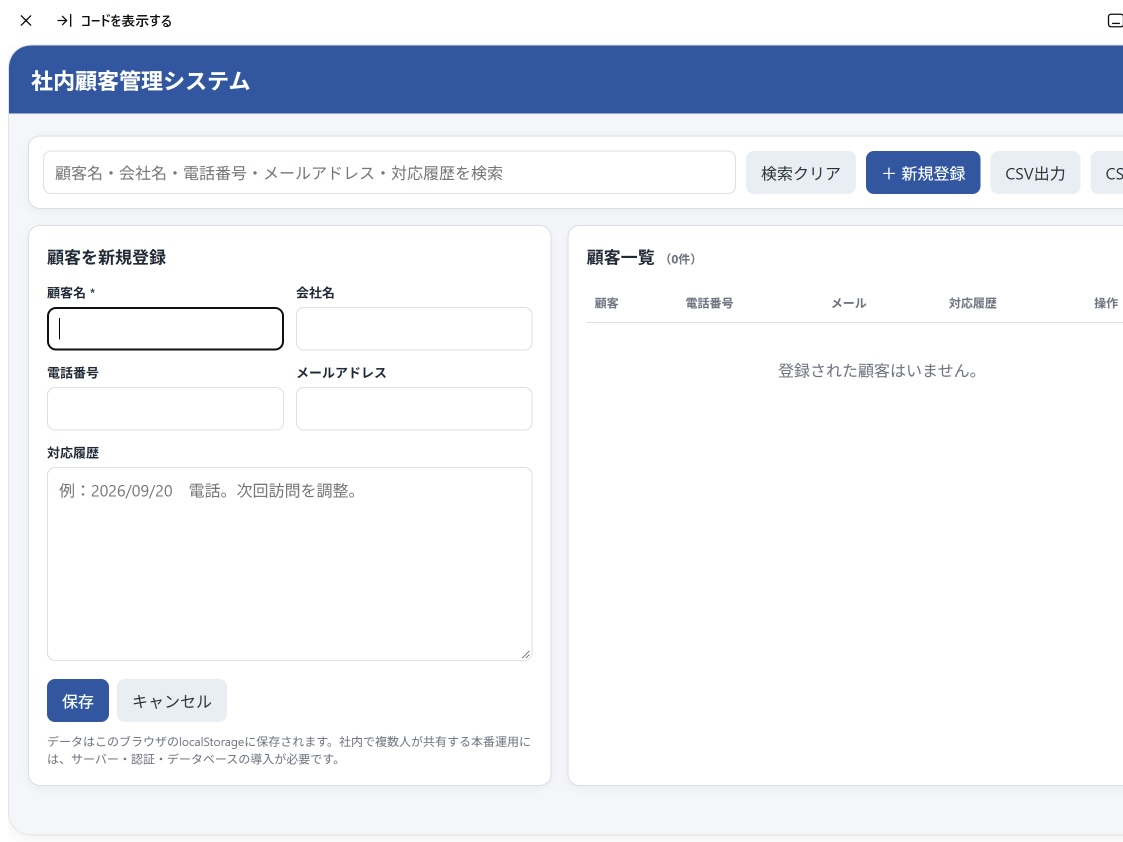
Task: Click the 顧客 column header
Action: point(607,303)
